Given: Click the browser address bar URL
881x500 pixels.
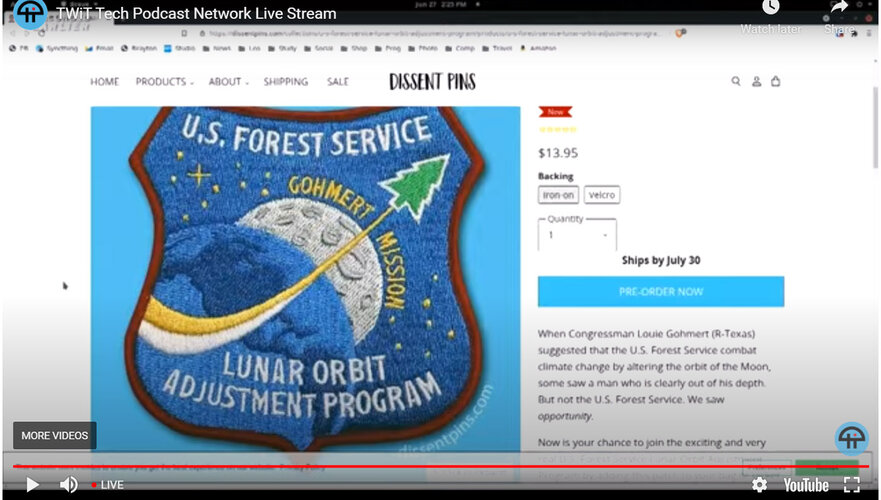Looking at the screenshot, I should click(x=433, y=33).
